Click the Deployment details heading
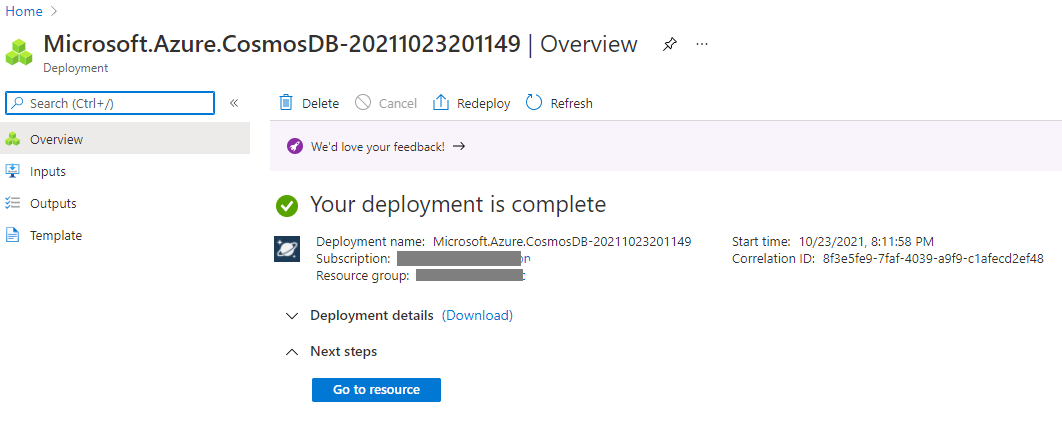Image resolution: width=1062 pixels, height=421 pixels. point(372,315)
